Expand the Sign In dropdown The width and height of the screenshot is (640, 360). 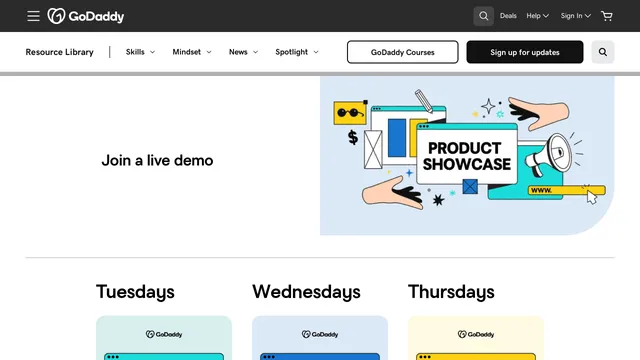pos(576,16)
